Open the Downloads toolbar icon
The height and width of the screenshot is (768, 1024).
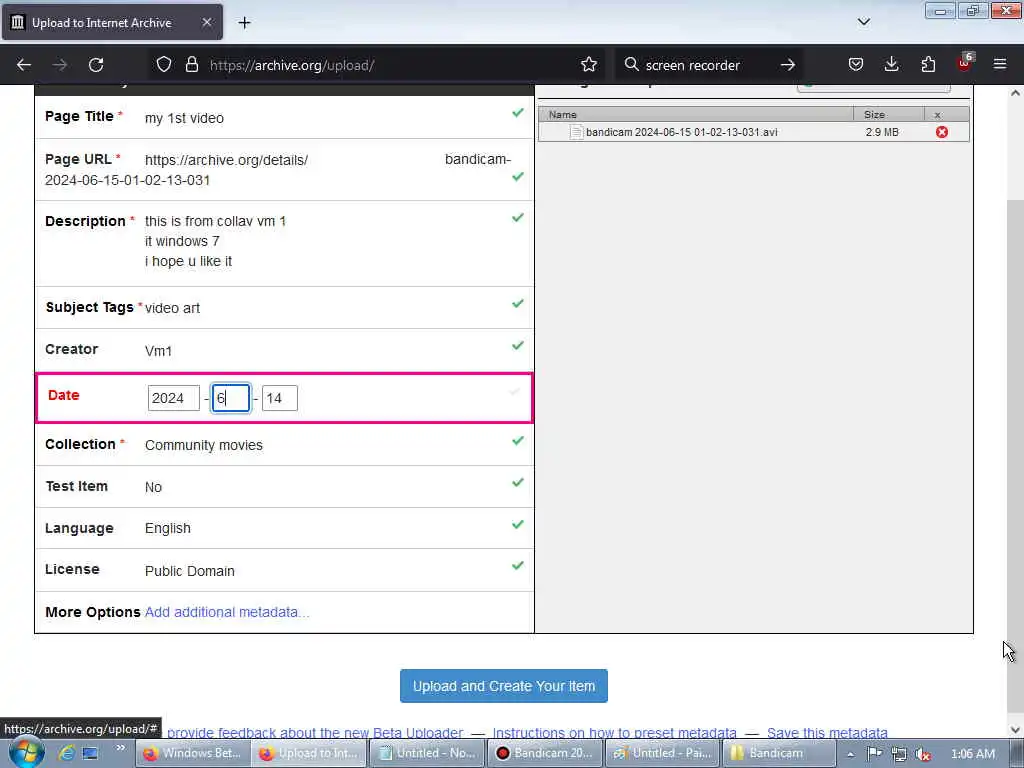tap(891, 65)
